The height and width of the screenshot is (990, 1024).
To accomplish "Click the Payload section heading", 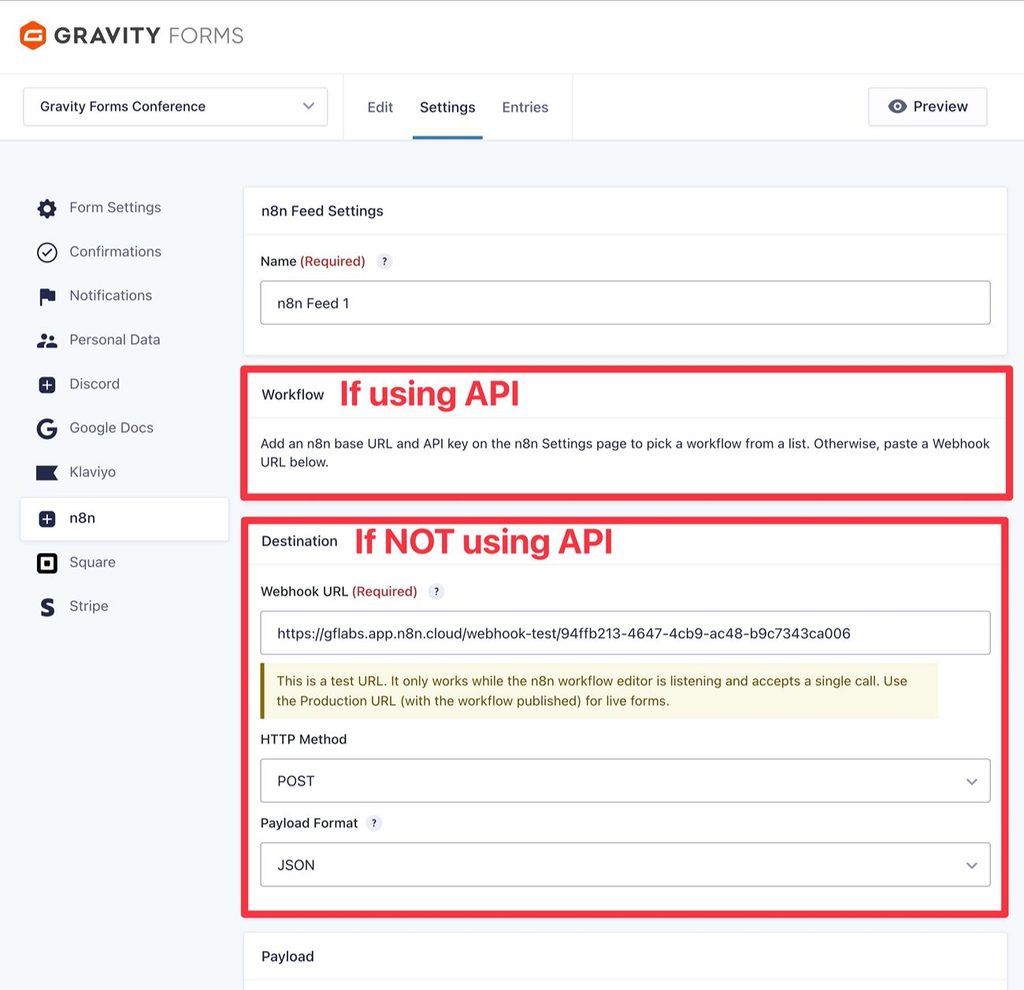I will (x=287, y=957).
